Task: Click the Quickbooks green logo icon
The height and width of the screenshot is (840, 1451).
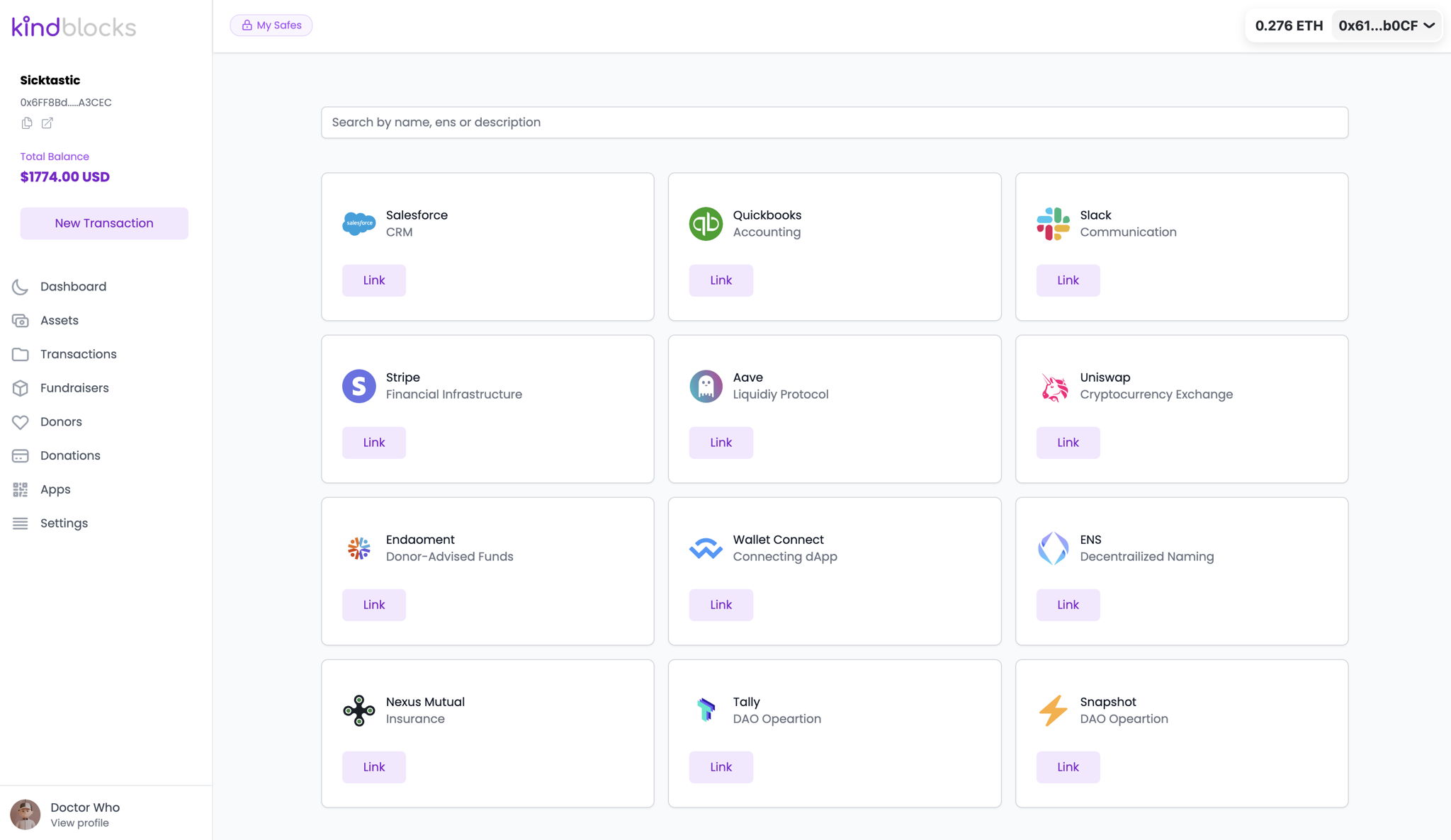Action: click(x=706, y=224)
